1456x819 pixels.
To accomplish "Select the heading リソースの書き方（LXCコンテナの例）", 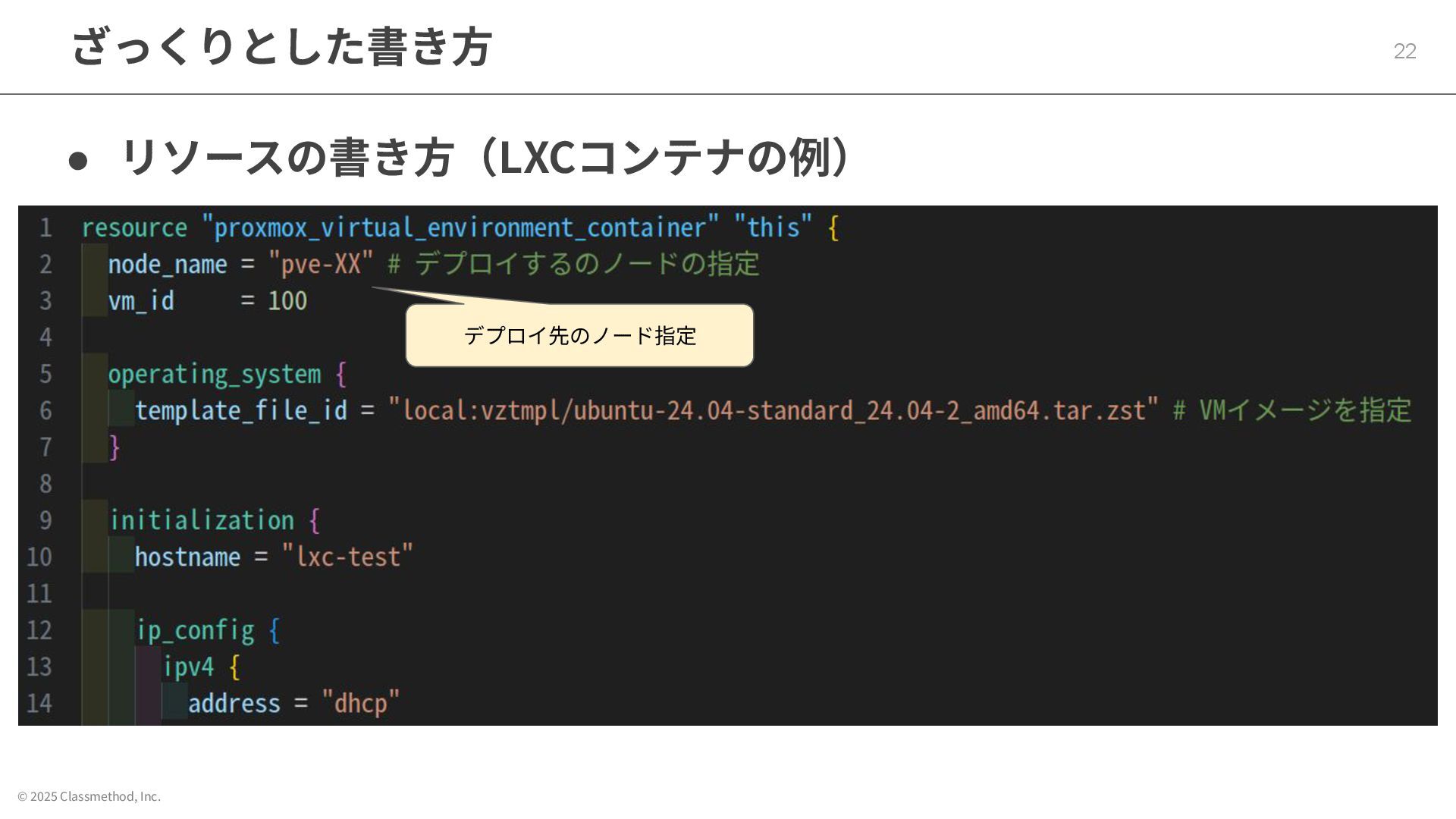I will (x=485, y=158).
